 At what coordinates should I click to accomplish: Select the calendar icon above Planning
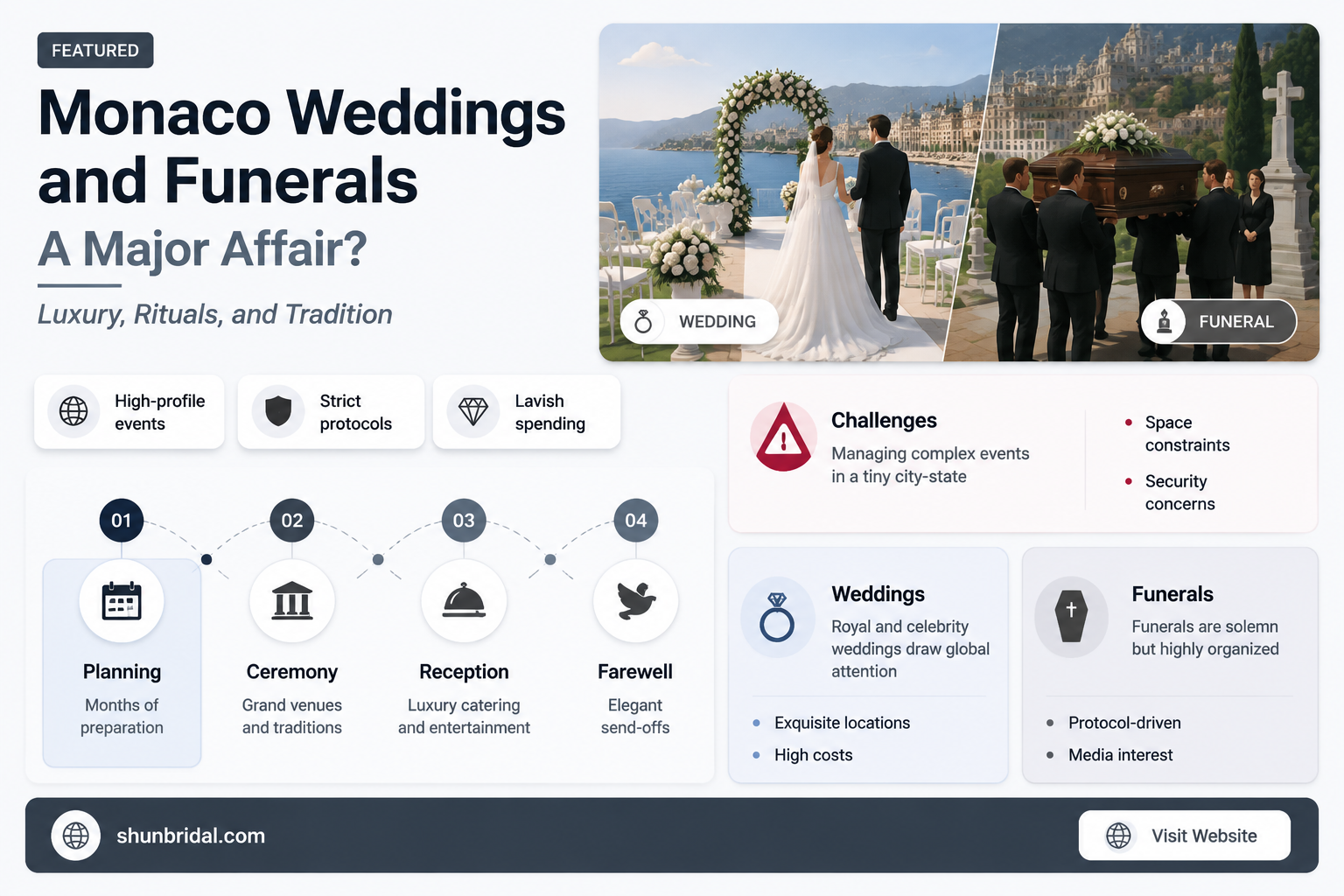coord(122,601)
